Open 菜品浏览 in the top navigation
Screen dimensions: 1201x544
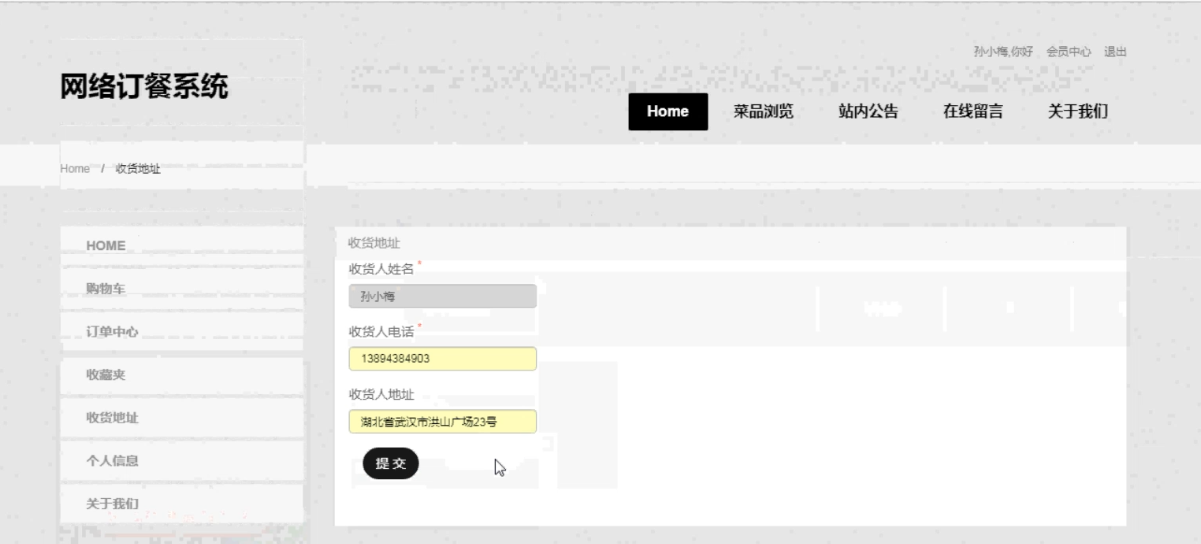[763, 112]
